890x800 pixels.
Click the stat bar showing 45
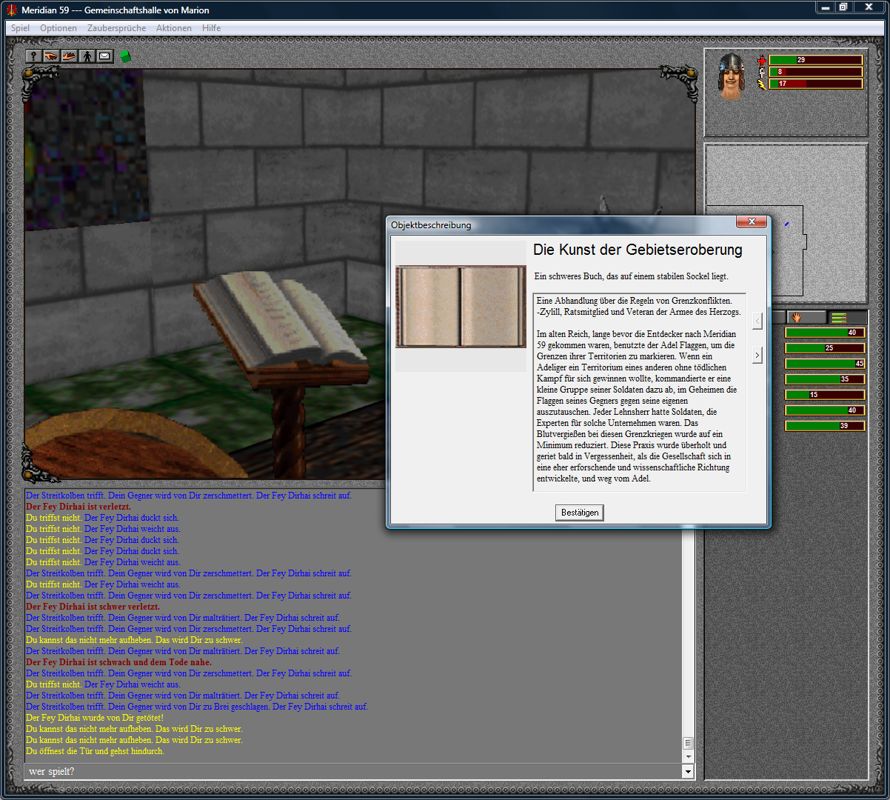[x=825, y=363]
